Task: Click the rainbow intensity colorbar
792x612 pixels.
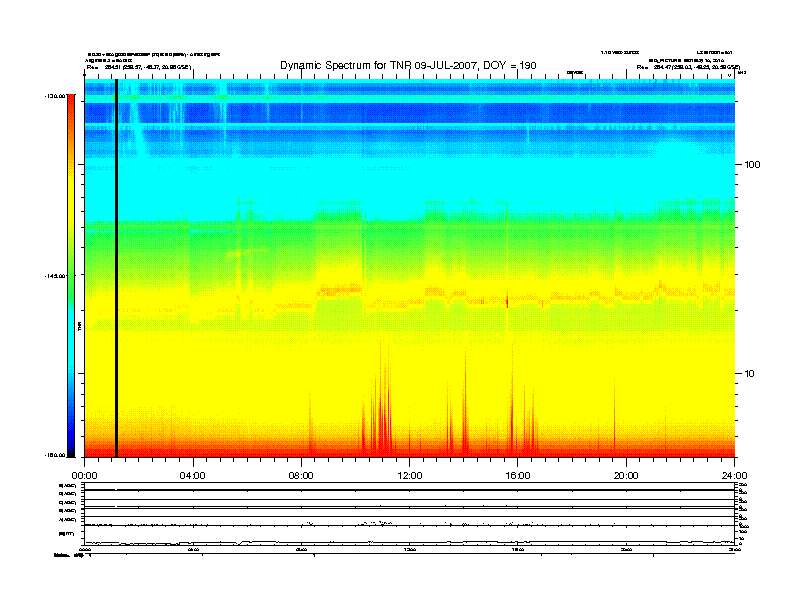Action: (71, 276)
